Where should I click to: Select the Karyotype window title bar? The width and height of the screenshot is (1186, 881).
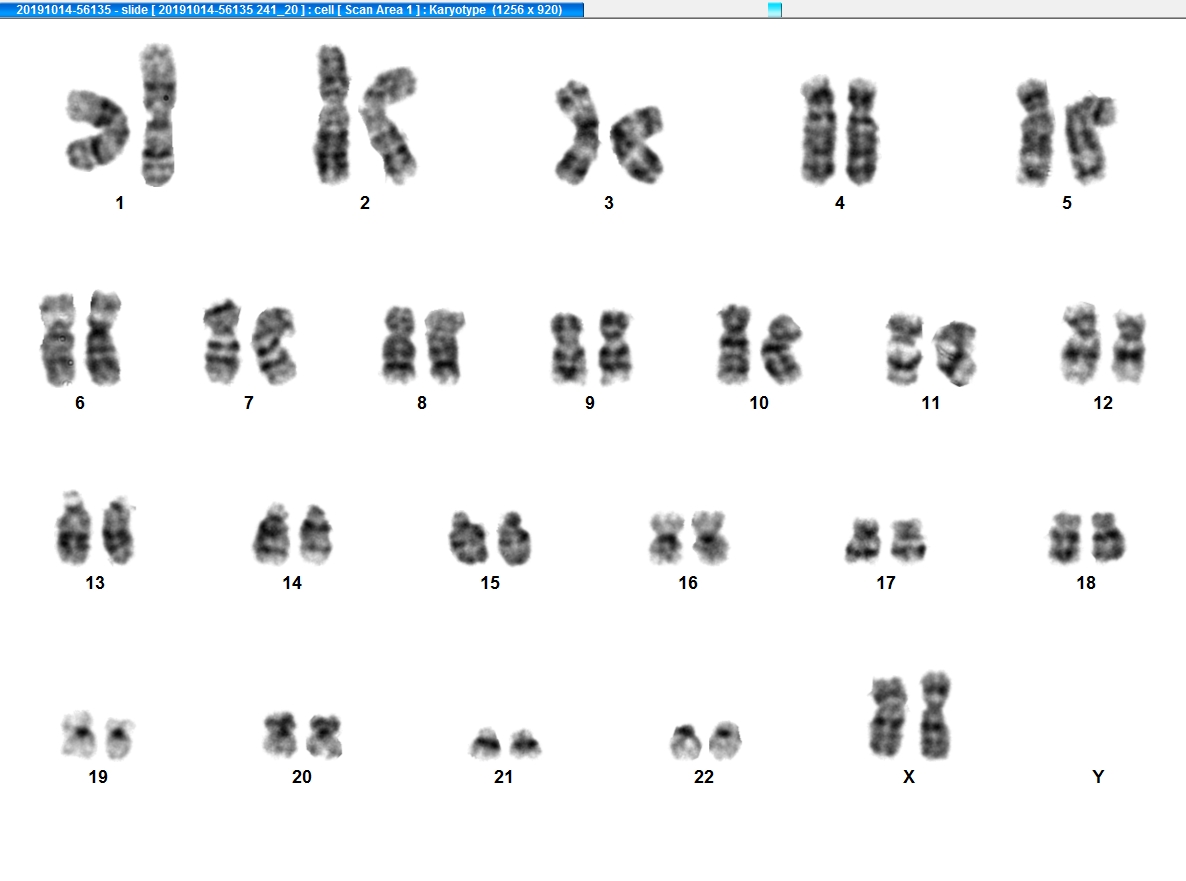click(x=292, y=9)
